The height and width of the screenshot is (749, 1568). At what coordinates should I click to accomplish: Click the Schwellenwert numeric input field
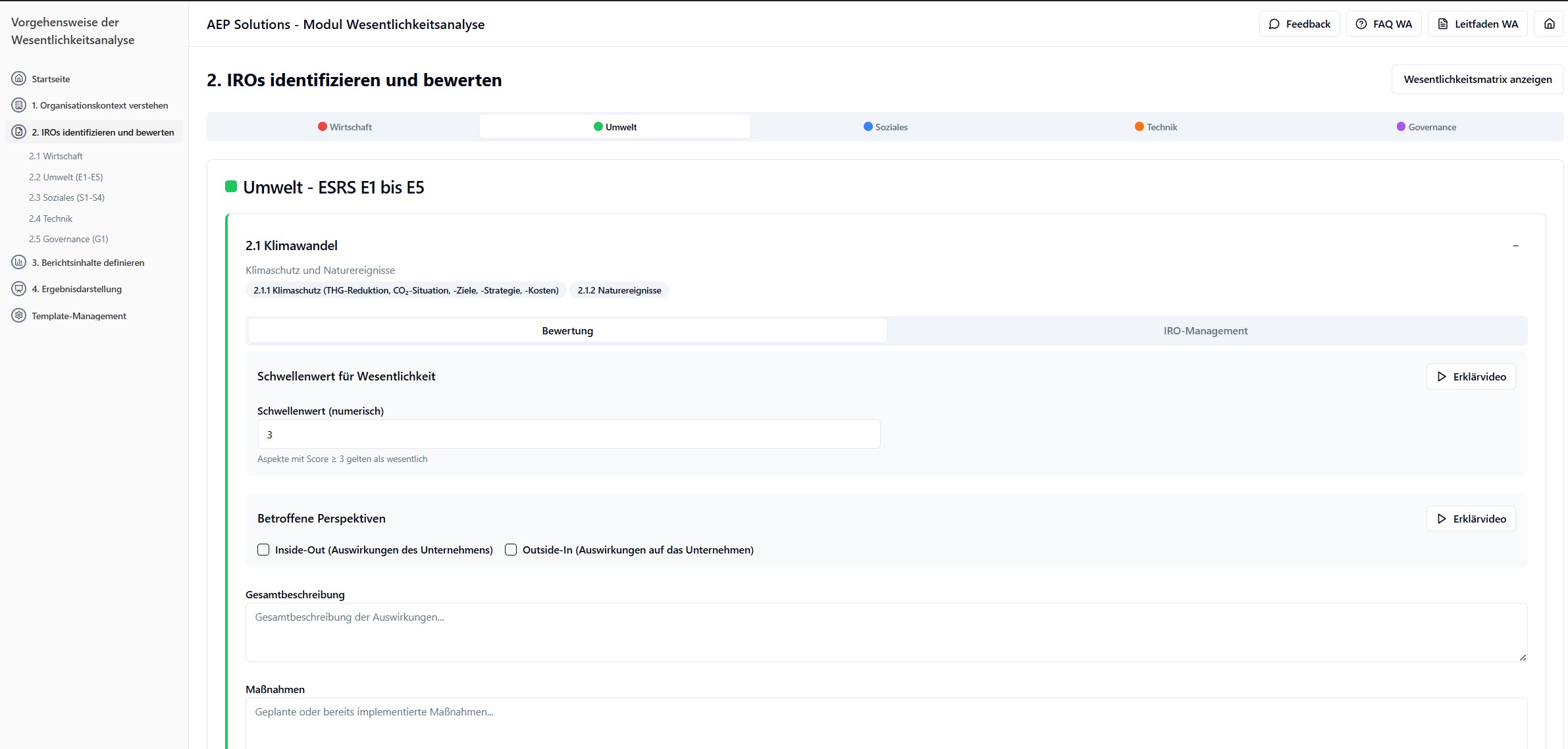568,434
